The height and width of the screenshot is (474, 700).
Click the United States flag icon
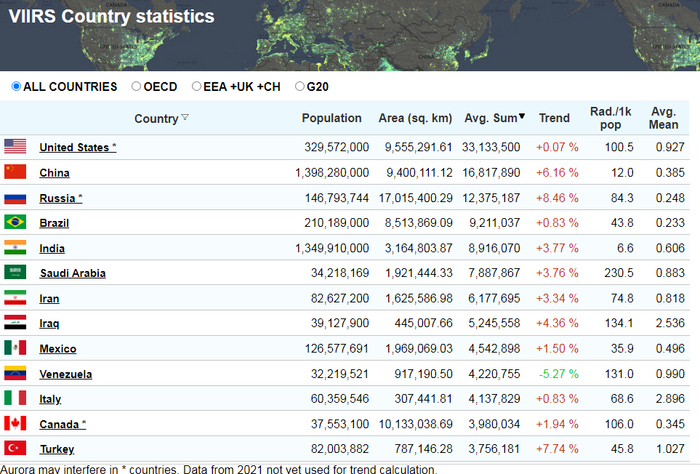click(x=15, y=146)
